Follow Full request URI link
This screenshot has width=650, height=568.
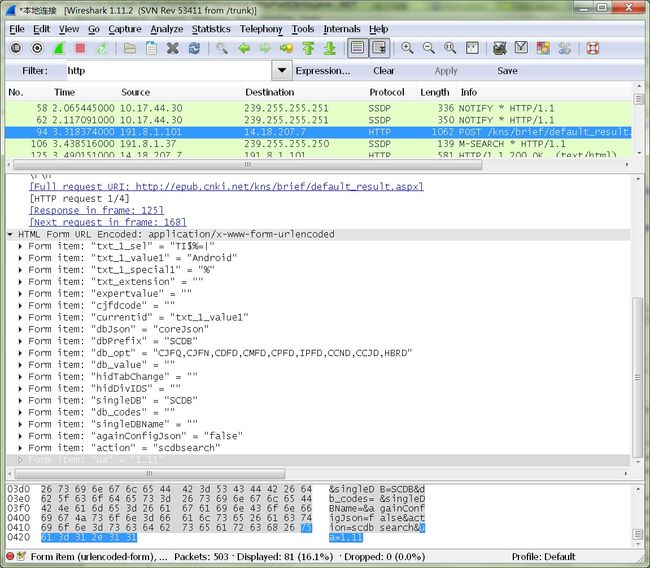coord(226,187)
